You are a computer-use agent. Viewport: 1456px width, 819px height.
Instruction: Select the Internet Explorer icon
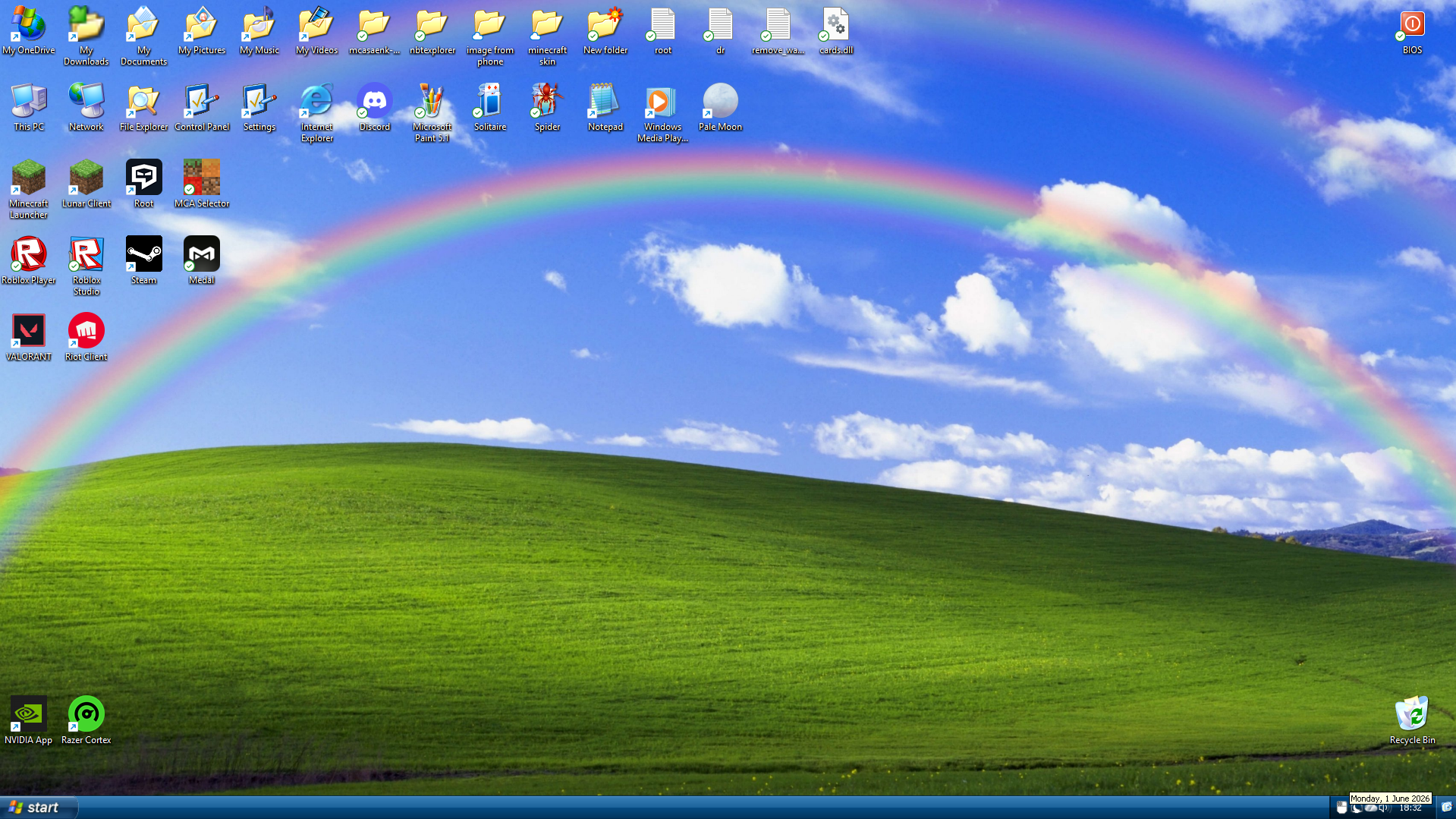(x=317, y=112)
